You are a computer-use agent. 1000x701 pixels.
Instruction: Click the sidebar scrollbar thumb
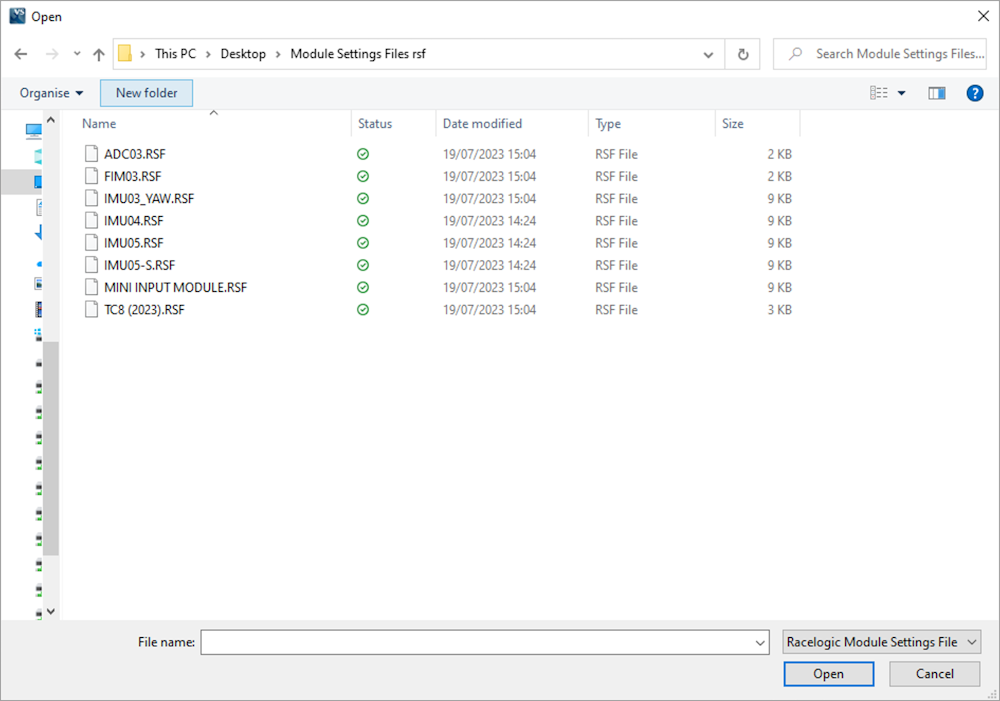point(51,448)
